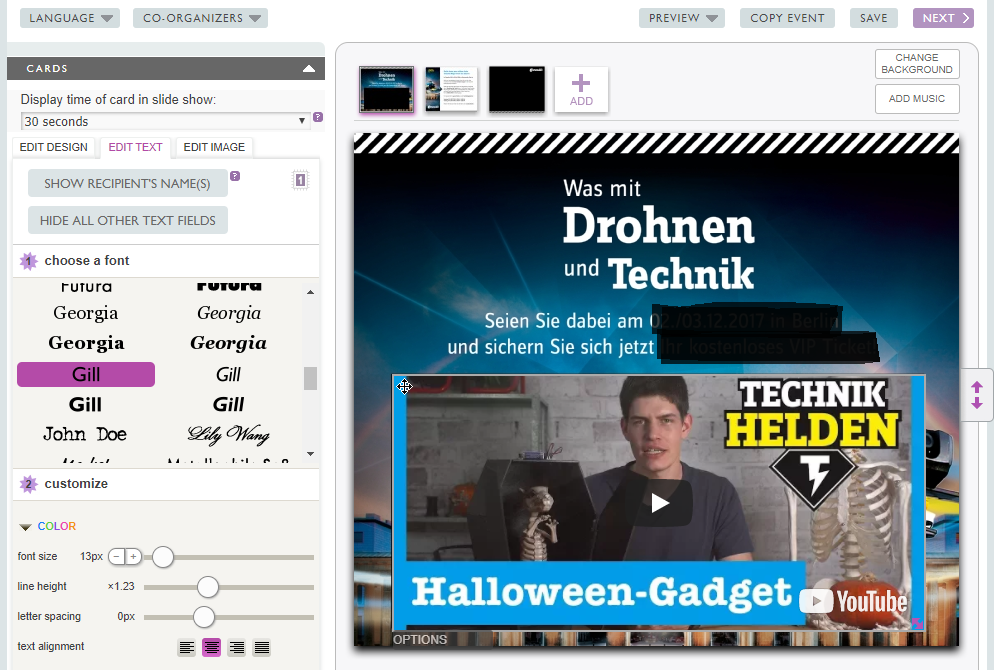Viewport: 994px width, 670px height.
Task: Click the Change Background button
Action: pos(916,64)
